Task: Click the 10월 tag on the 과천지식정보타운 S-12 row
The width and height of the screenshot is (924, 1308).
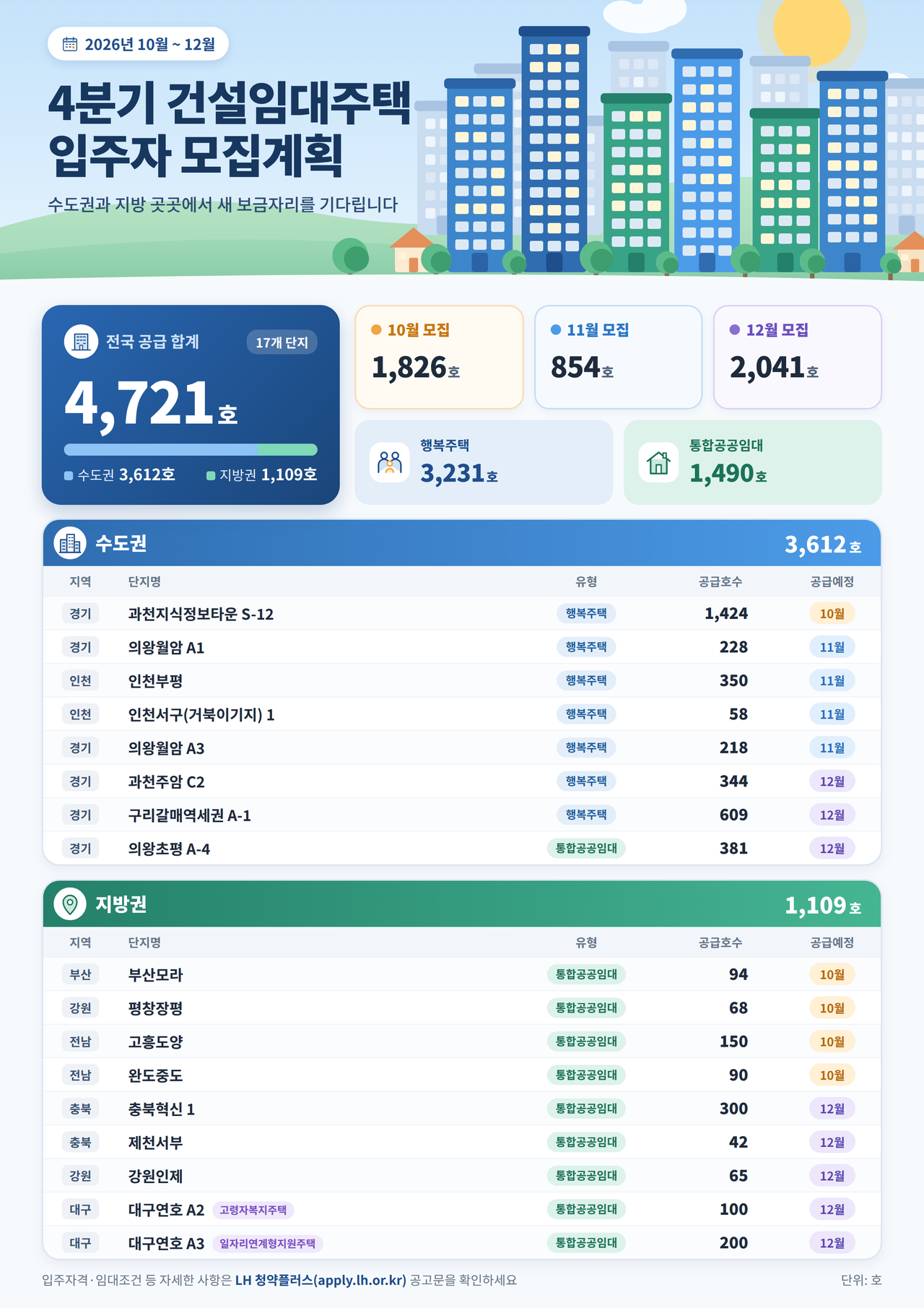Action: [832, 614]
